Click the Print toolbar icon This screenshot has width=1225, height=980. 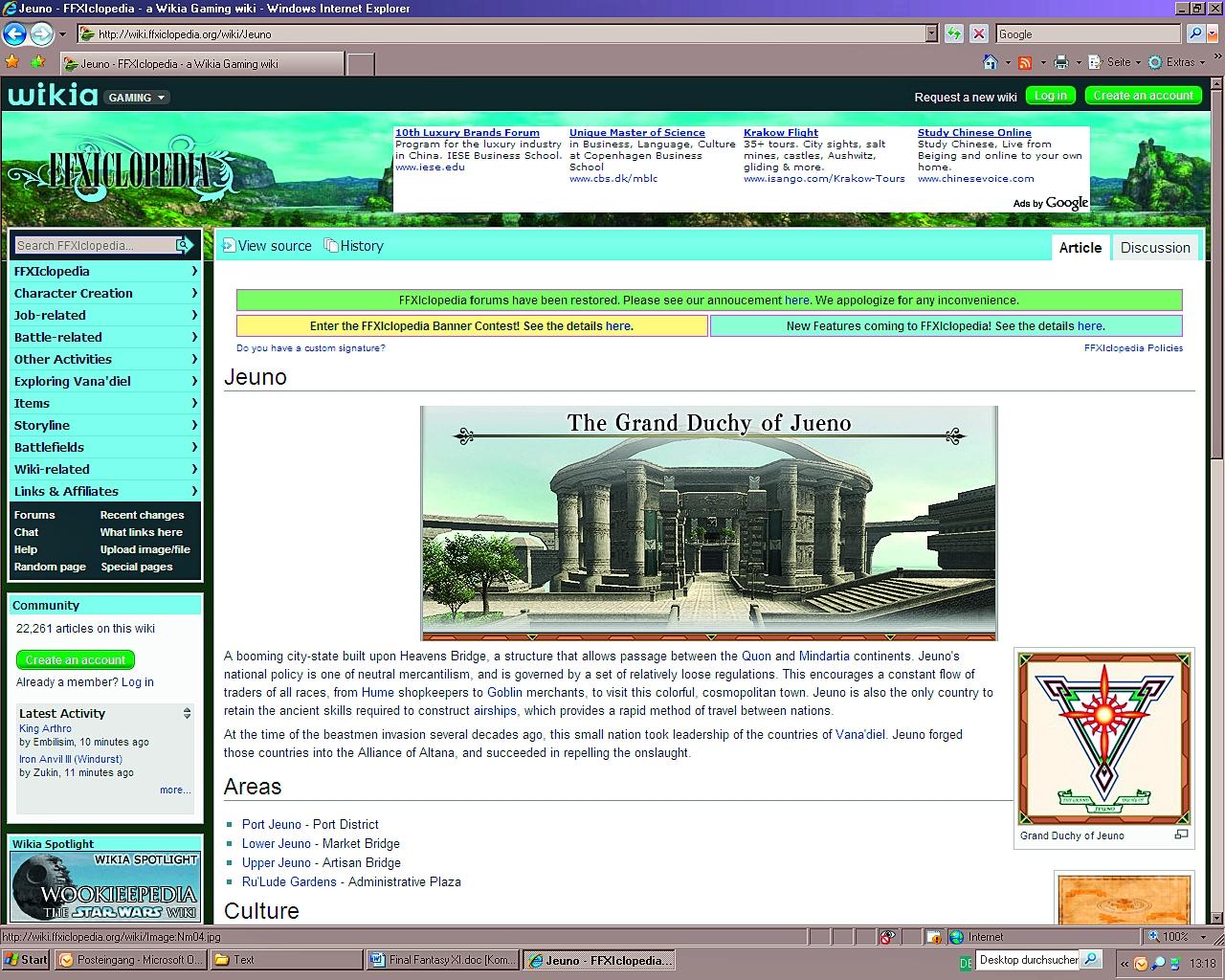tap(1060, 62)
